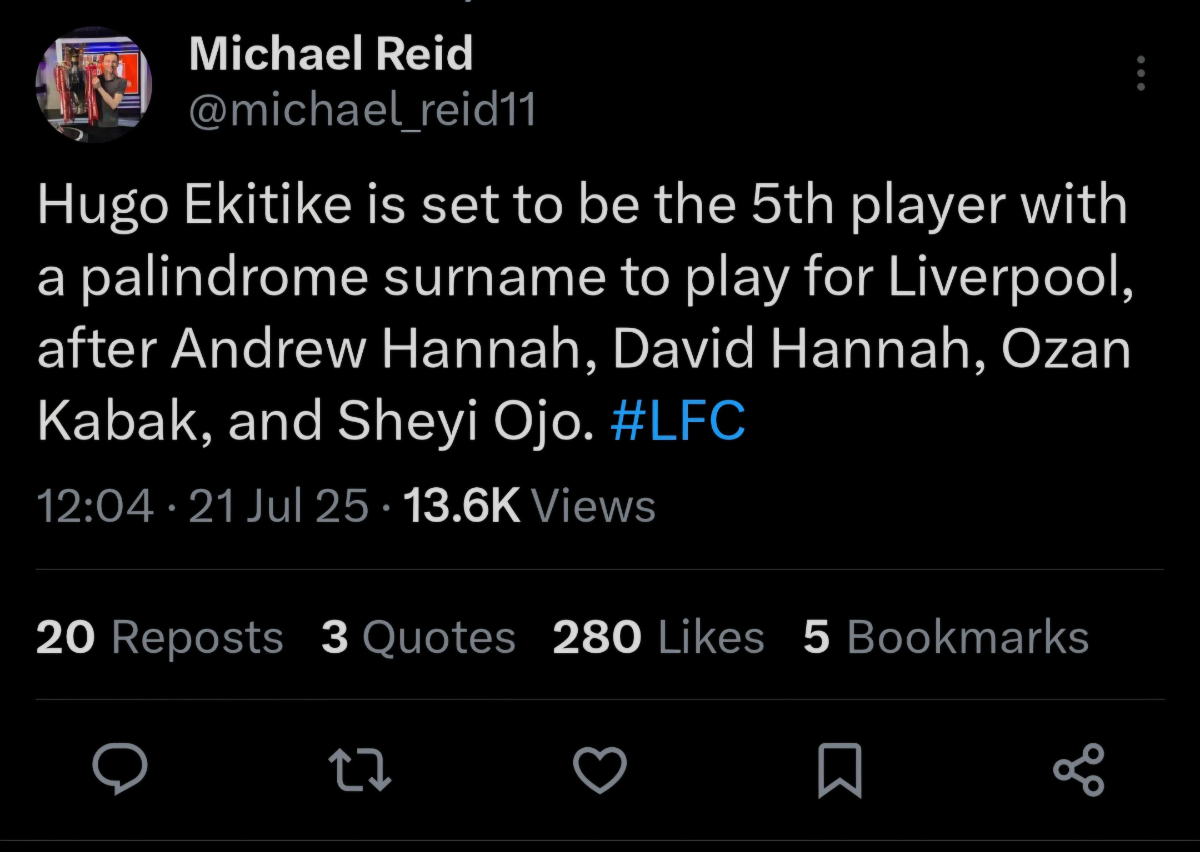The width and height of the screenshot is (1200, 852).
Task: Show the 20 Reposts list
Action: pyautogui.click(x=159, y=638)
